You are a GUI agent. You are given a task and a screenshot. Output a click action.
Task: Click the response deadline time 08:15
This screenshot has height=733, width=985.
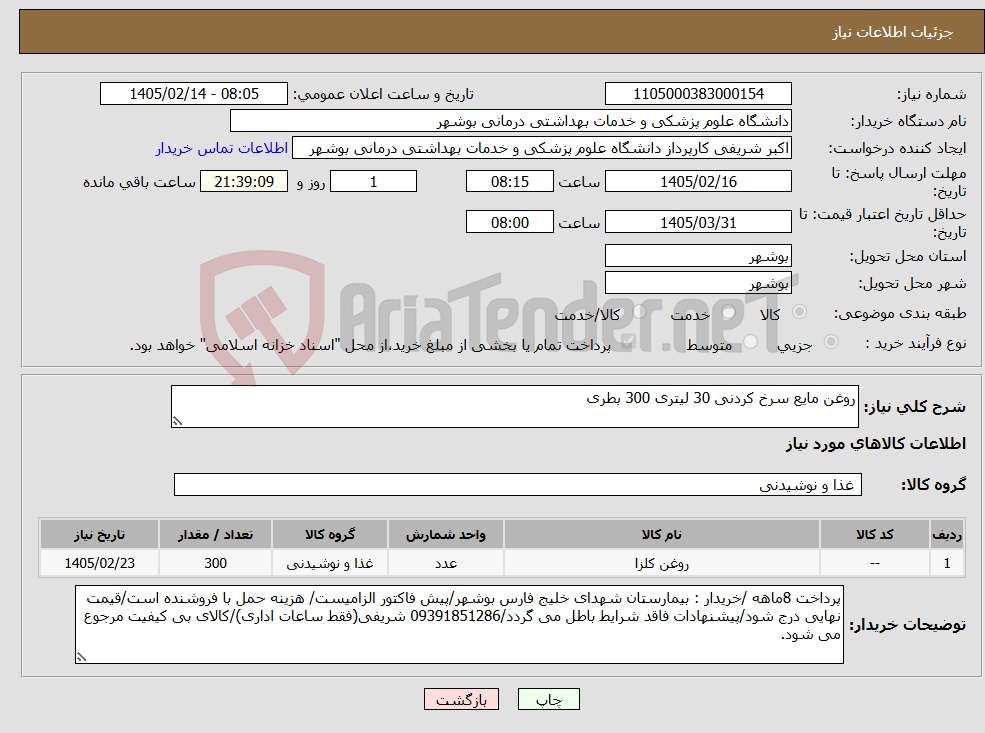[x=509, y=182]
